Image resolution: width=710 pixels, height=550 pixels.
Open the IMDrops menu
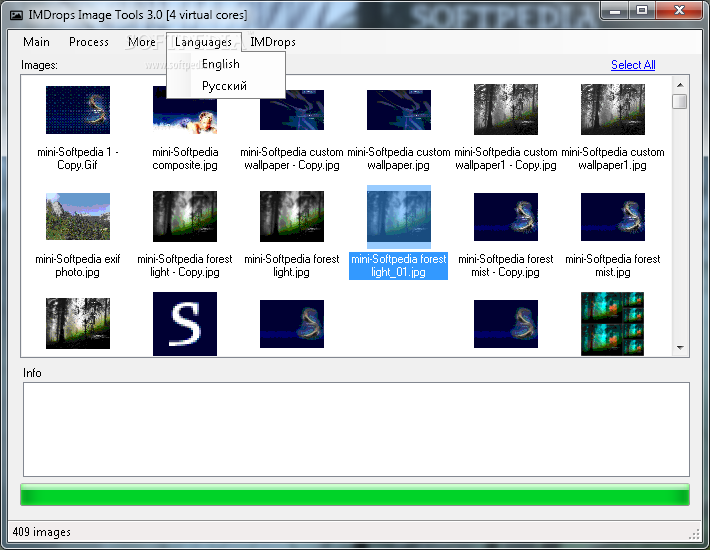pyautogui.click(x=273, y=42)
